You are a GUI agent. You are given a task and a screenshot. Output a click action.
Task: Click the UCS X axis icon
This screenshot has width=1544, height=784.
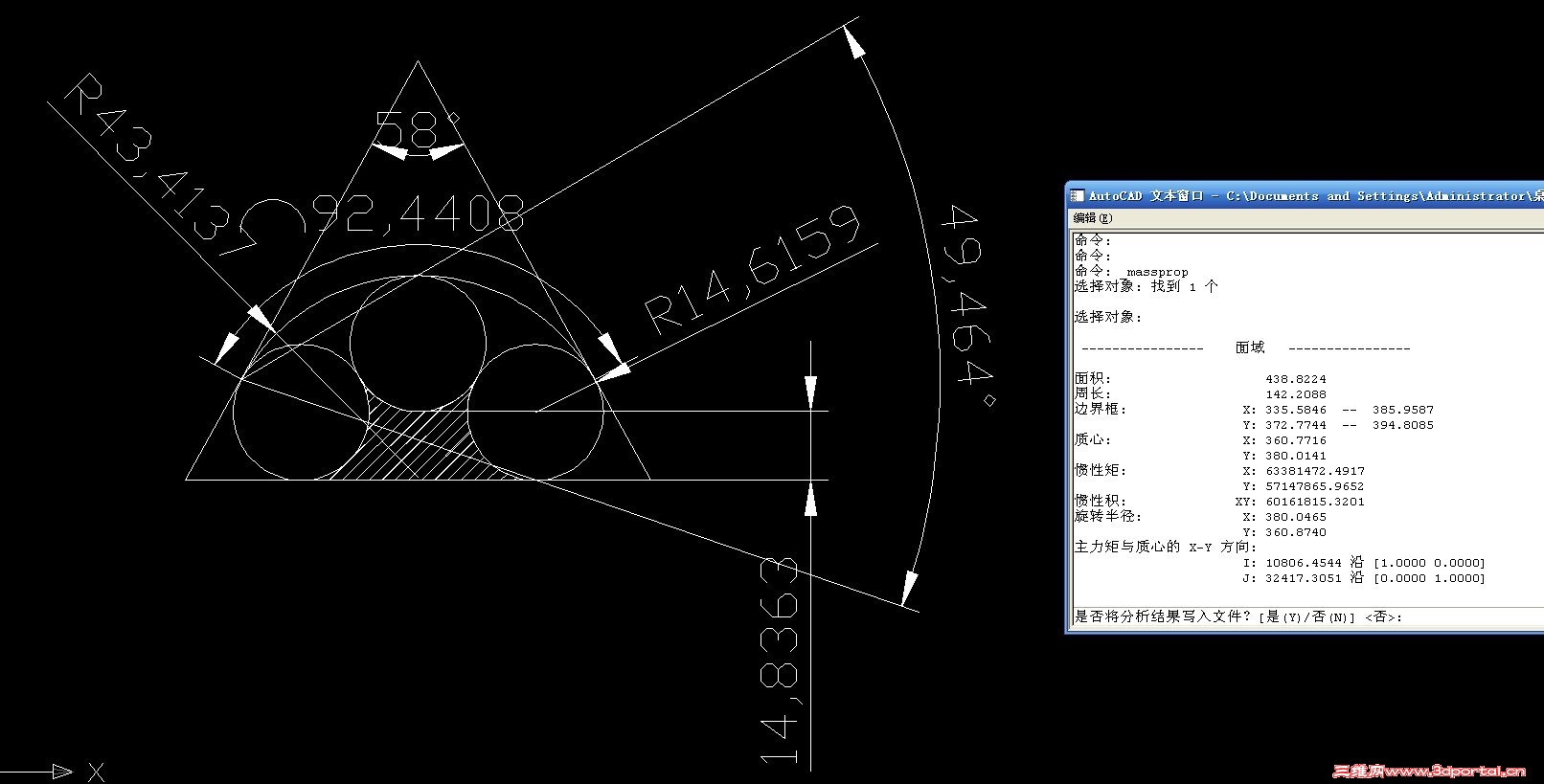[x=53, y=772]
